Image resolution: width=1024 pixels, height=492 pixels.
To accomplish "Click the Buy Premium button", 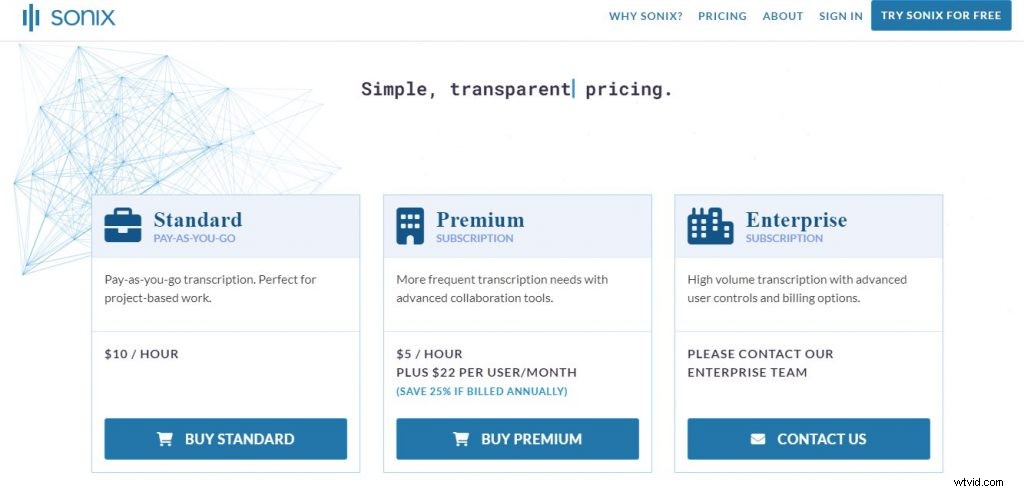I will pyautogui.click(x=517, y=439).
